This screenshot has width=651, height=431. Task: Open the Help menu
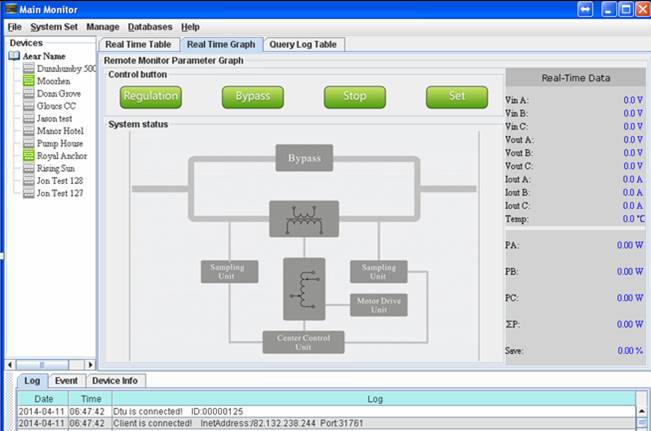coord(190,27)
